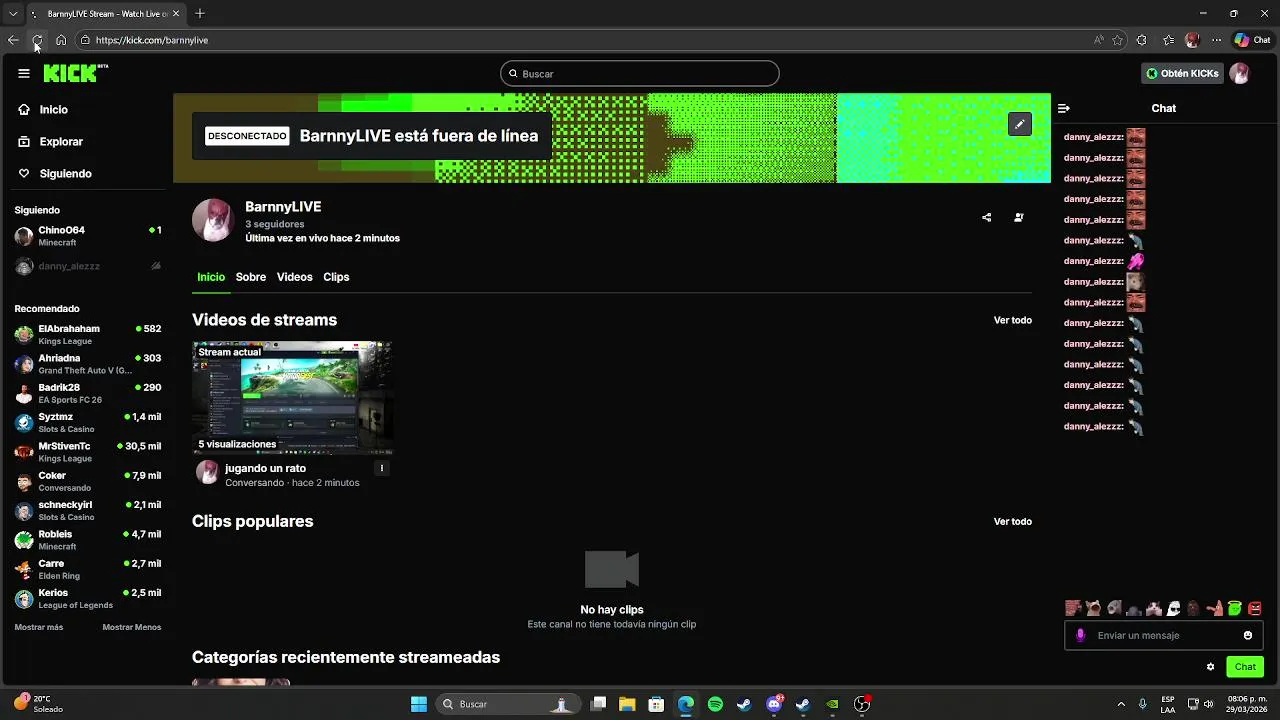This screenshot has width=1280, height=720.
Task: Open the Kick profile avatar menu
Action: point(1240,74)
